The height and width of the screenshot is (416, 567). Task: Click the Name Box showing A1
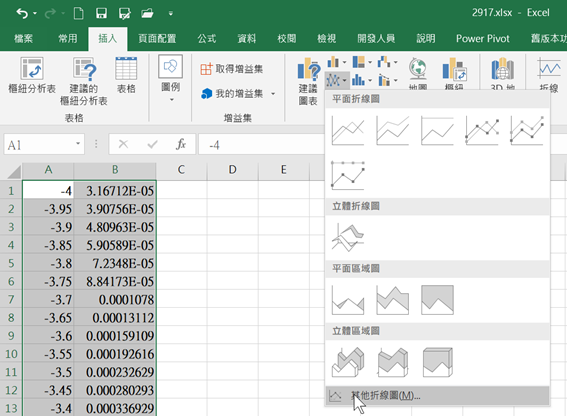(x=39, y=145)
